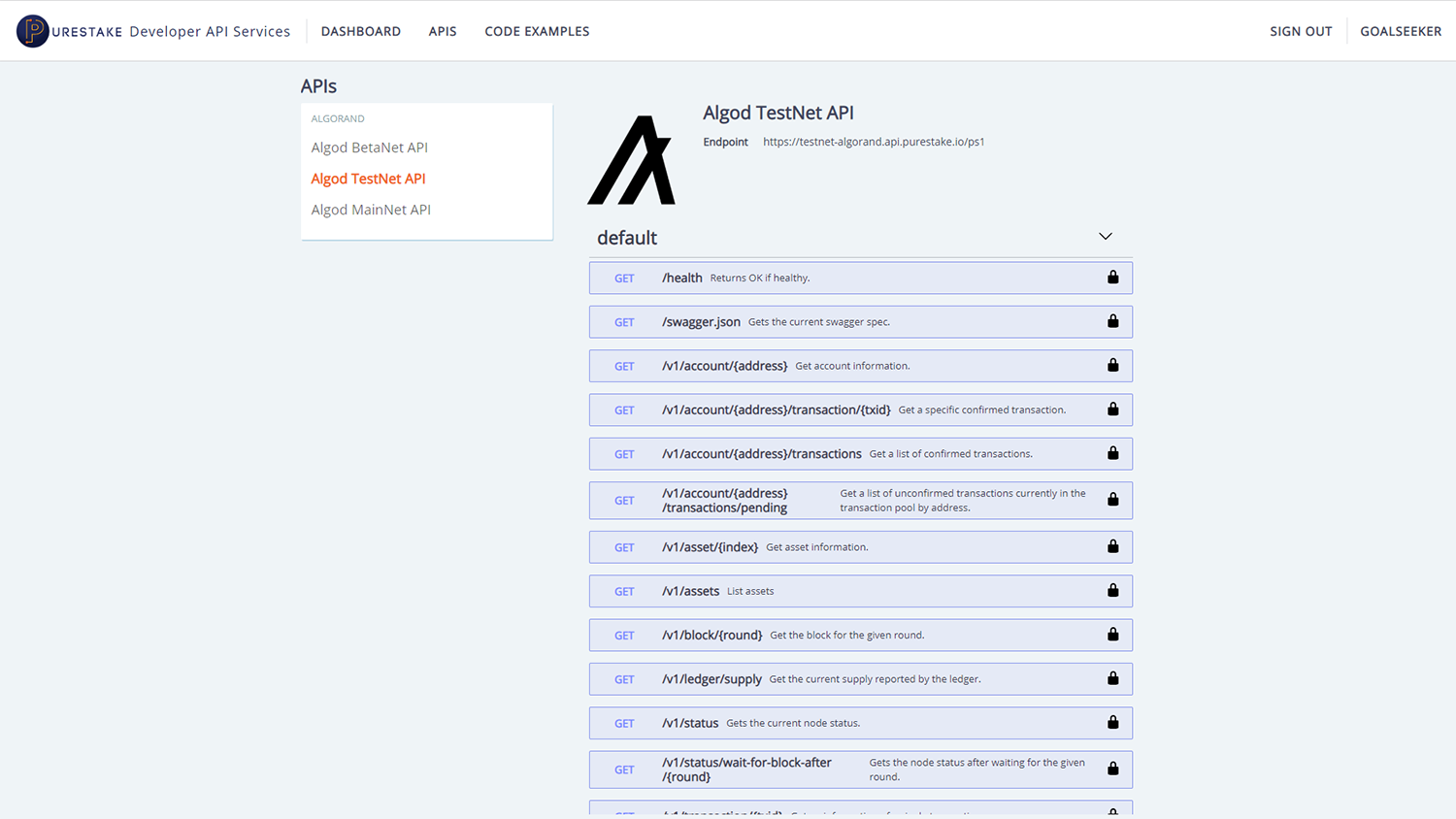Screen dimensions: 1456x819
Task: Click the lock icon on the /health row
Action: point(1112,278)
